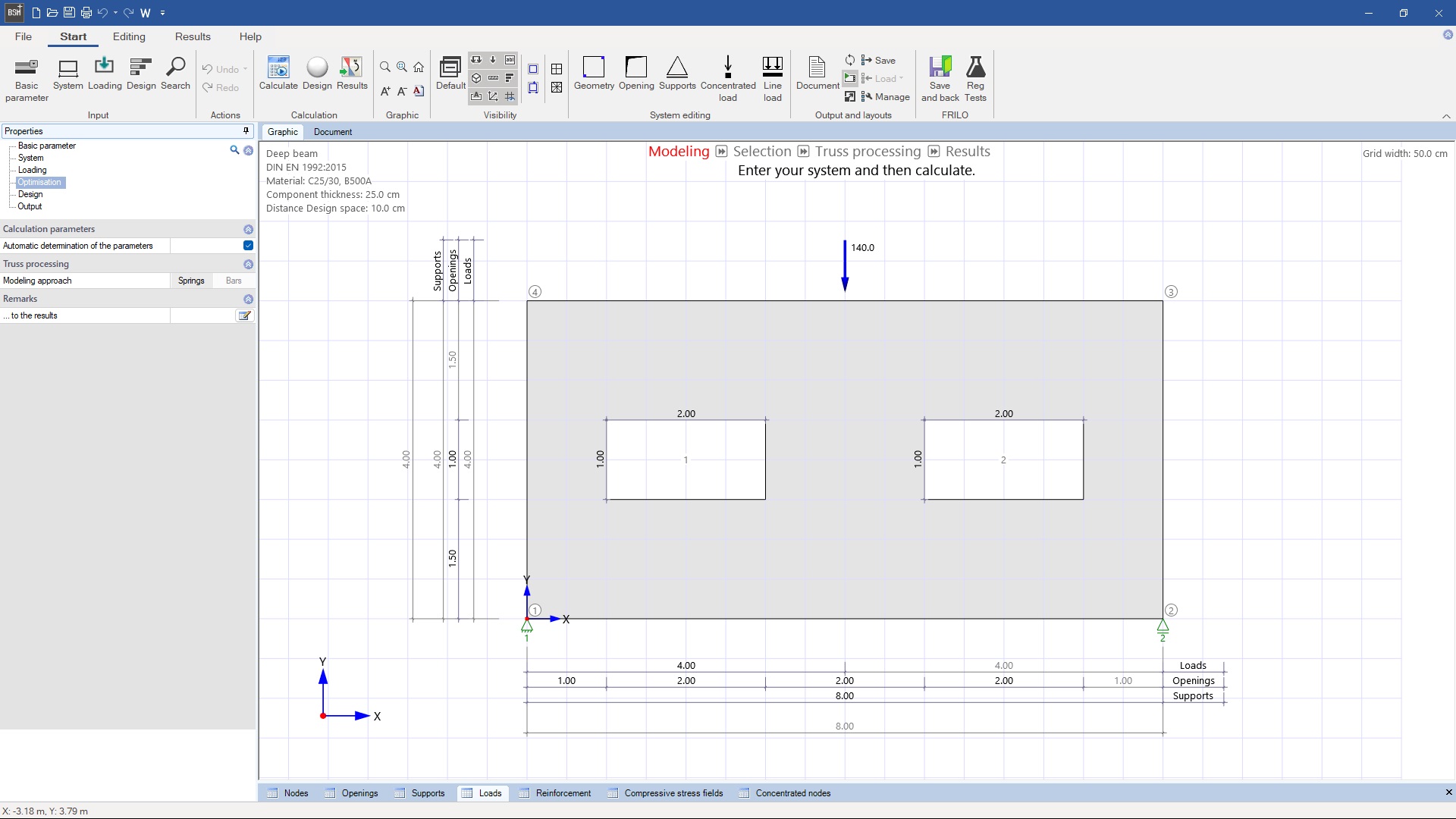Select the Bars modeling approach
Viewport: 1456px width, 819px height.
coord(233,281)
